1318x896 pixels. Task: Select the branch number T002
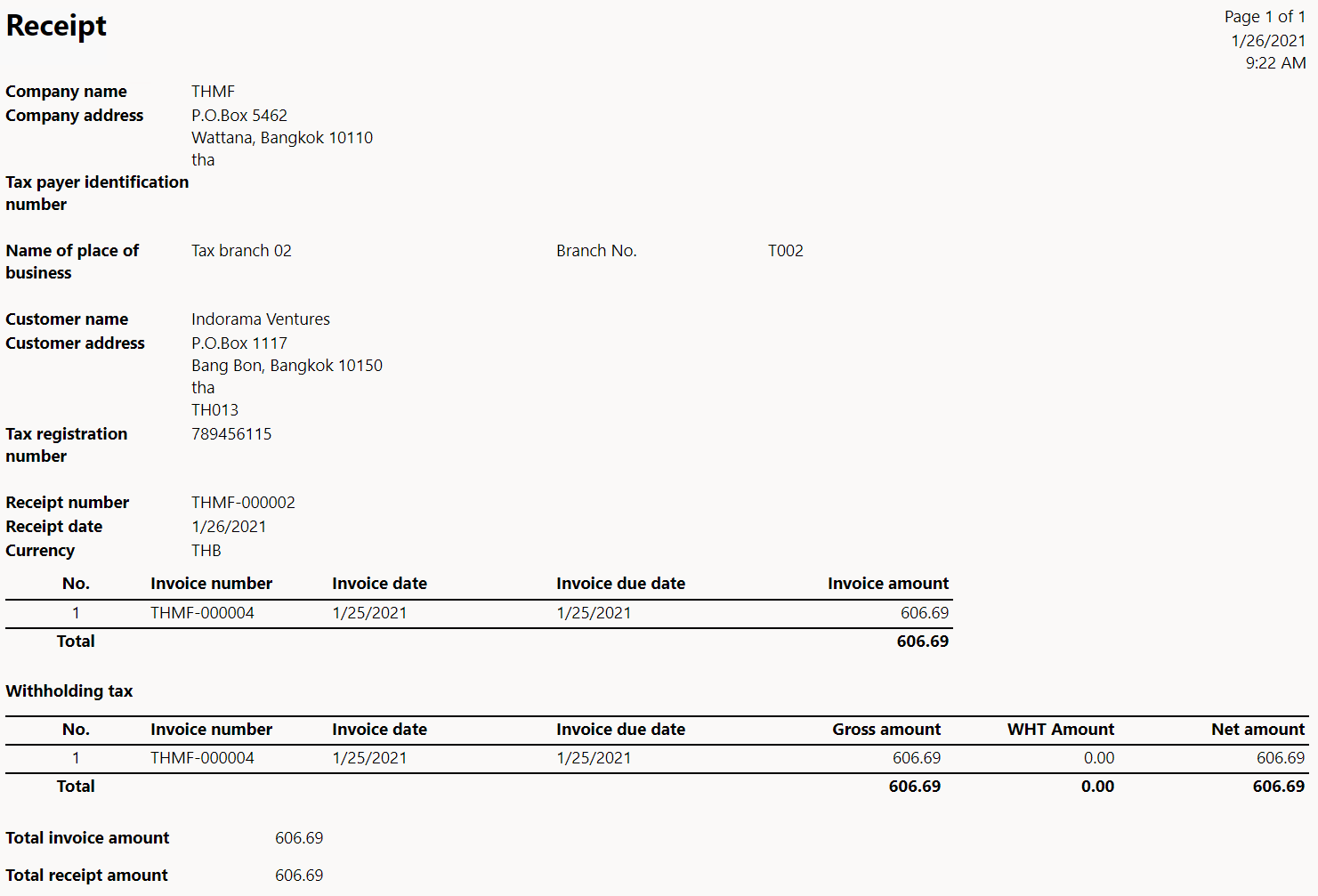click(x=785, y=251)
